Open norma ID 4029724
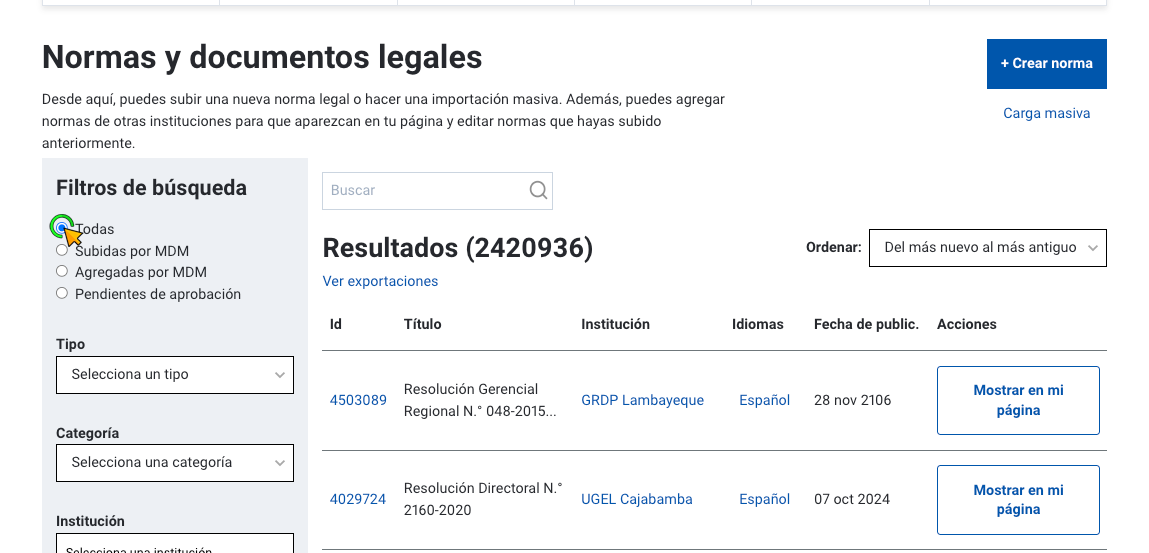 pos(358,500)
